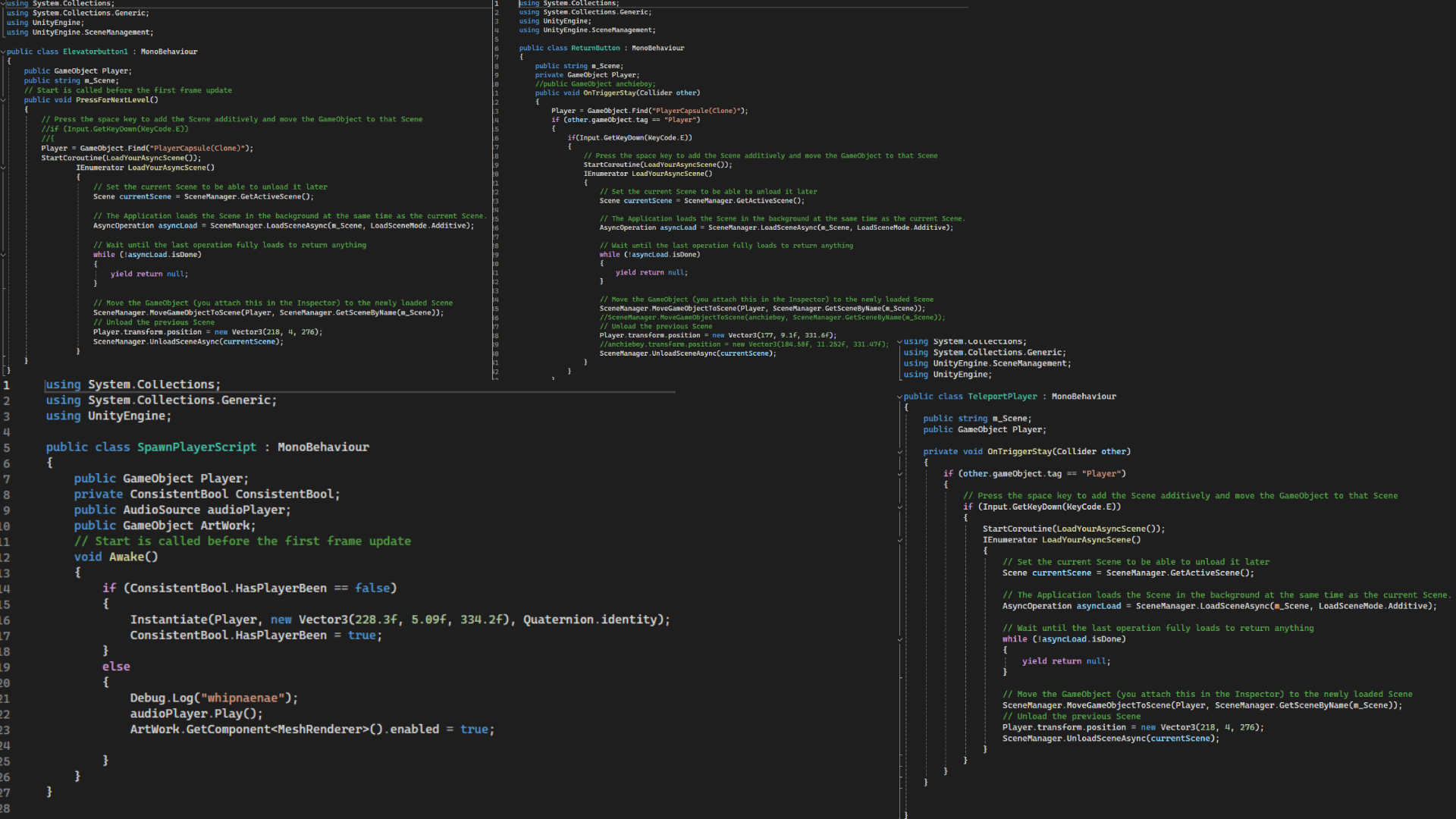
Task: Collapse the using block in the Elevatorbutton1 file
Action: pos(3,4)
